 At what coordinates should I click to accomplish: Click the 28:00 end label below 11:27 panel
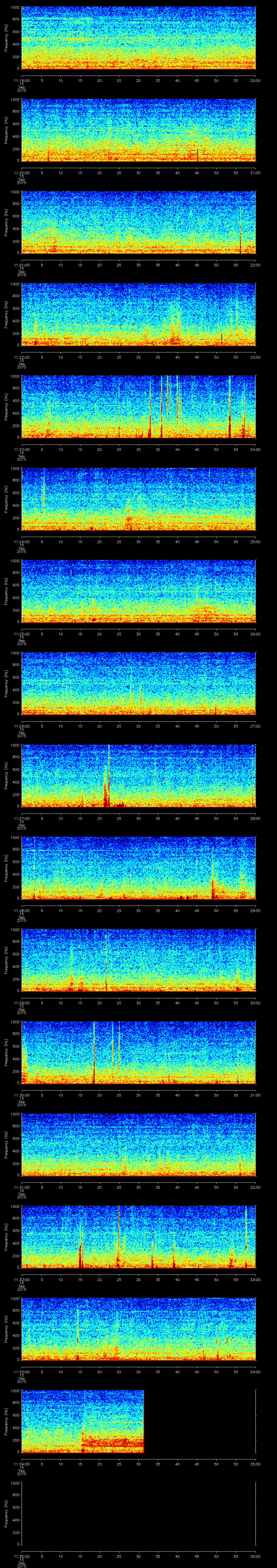coord(255,818)
